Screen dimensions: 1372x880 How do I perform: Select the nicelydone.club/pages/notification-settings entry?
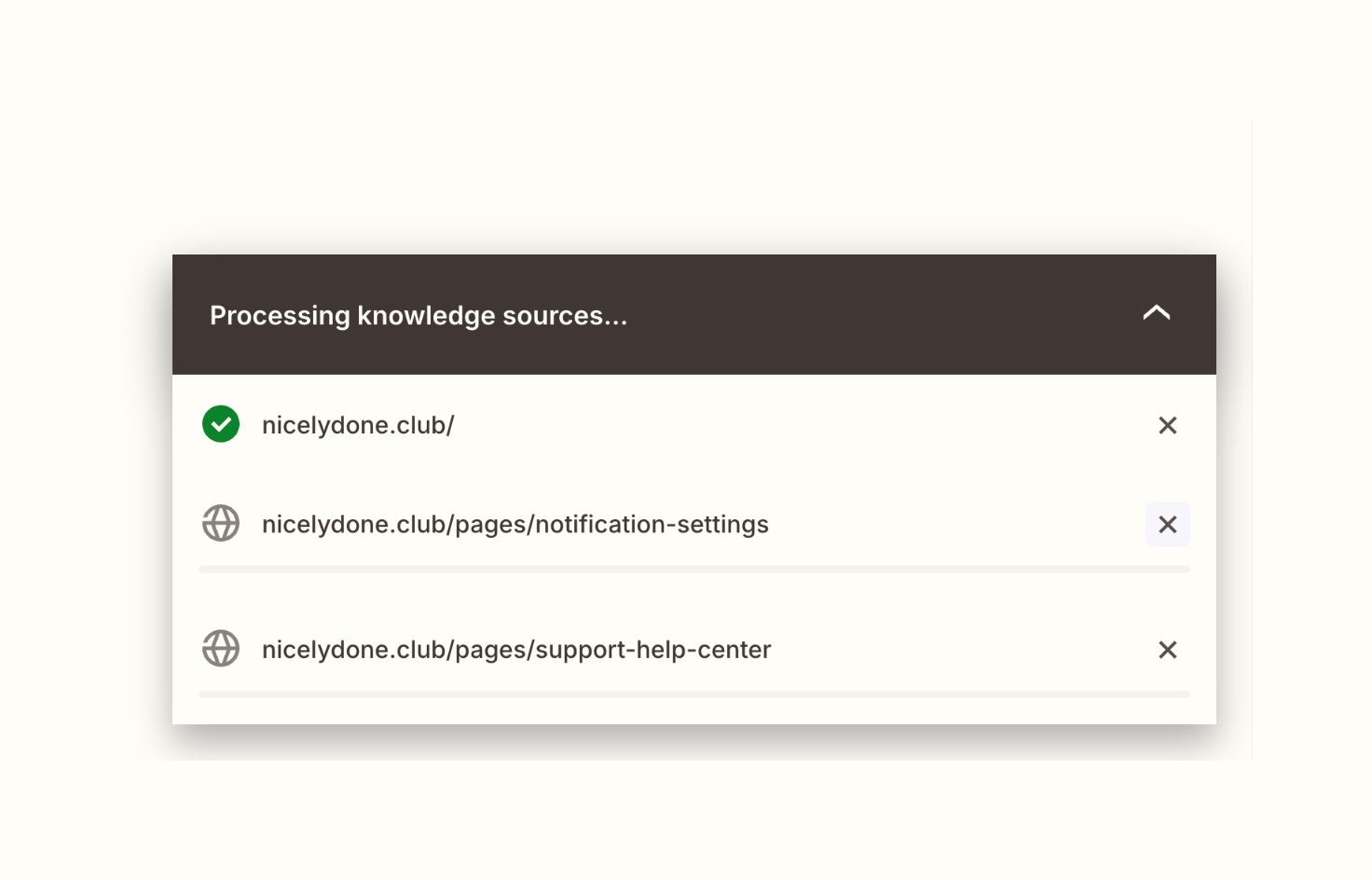click(514, 525)
